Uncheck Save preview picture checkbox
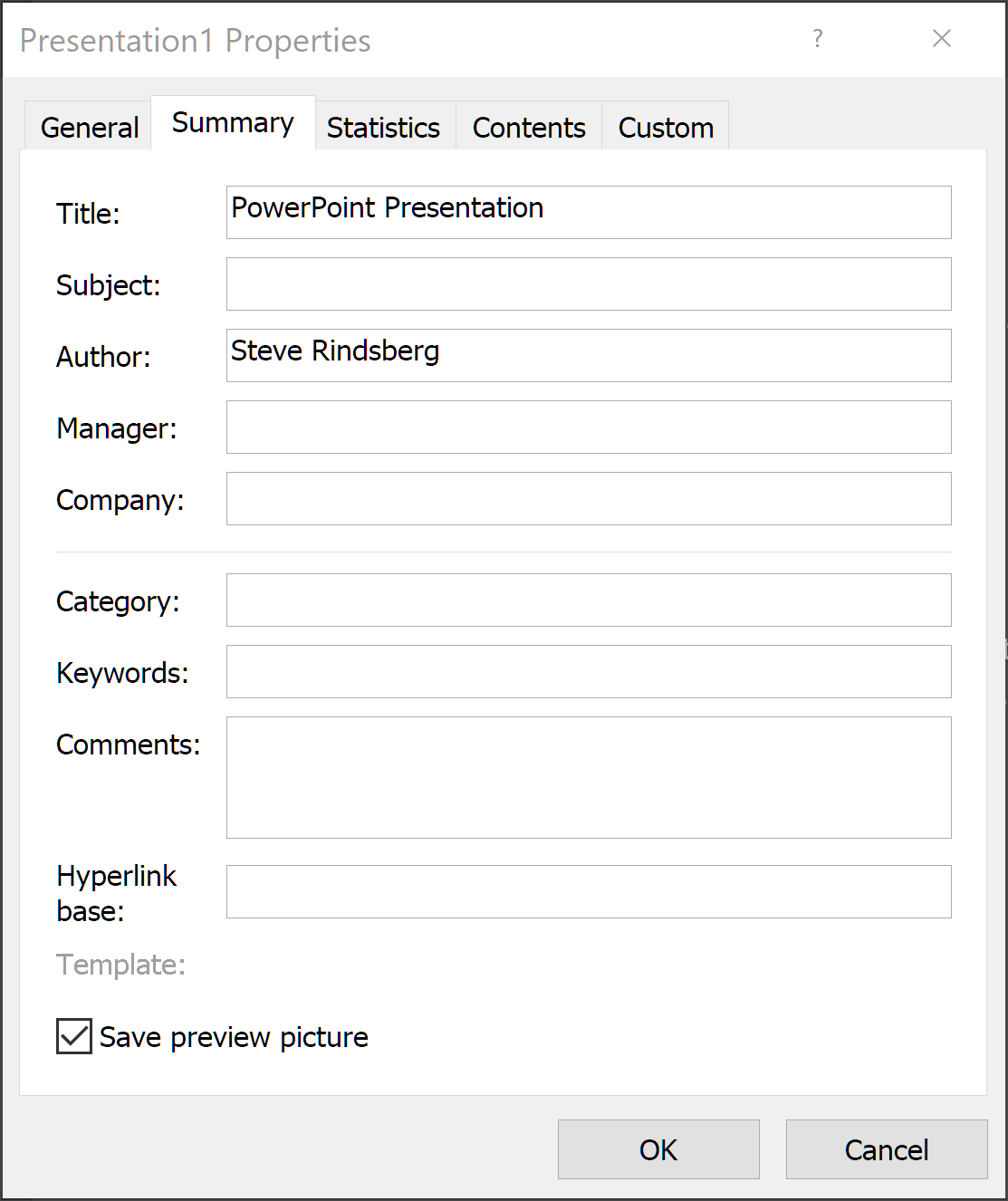 click(x=74, y=1036)
